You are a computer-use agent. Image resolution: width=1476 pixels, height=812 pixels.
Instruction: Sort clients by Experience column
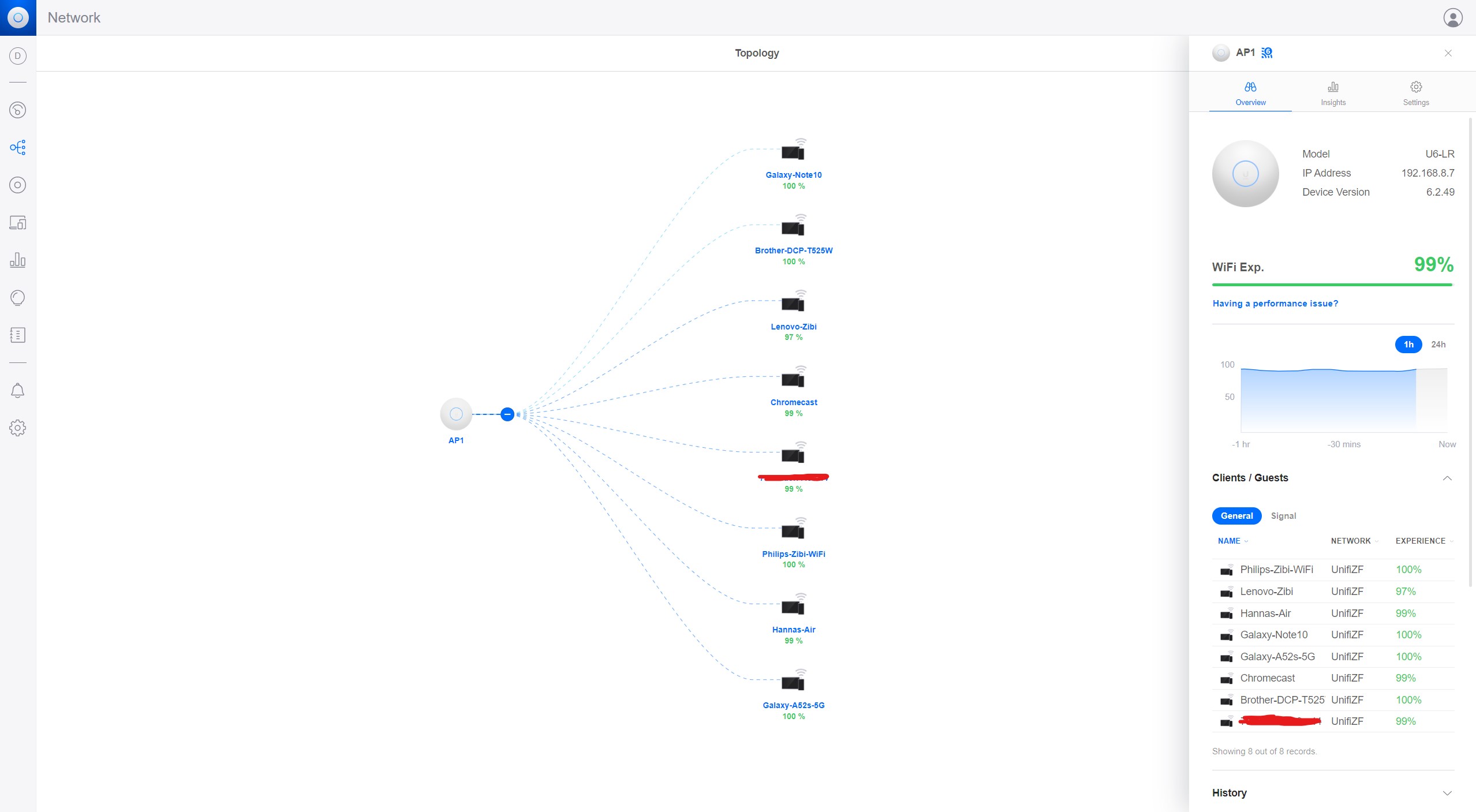point(1420,541)
